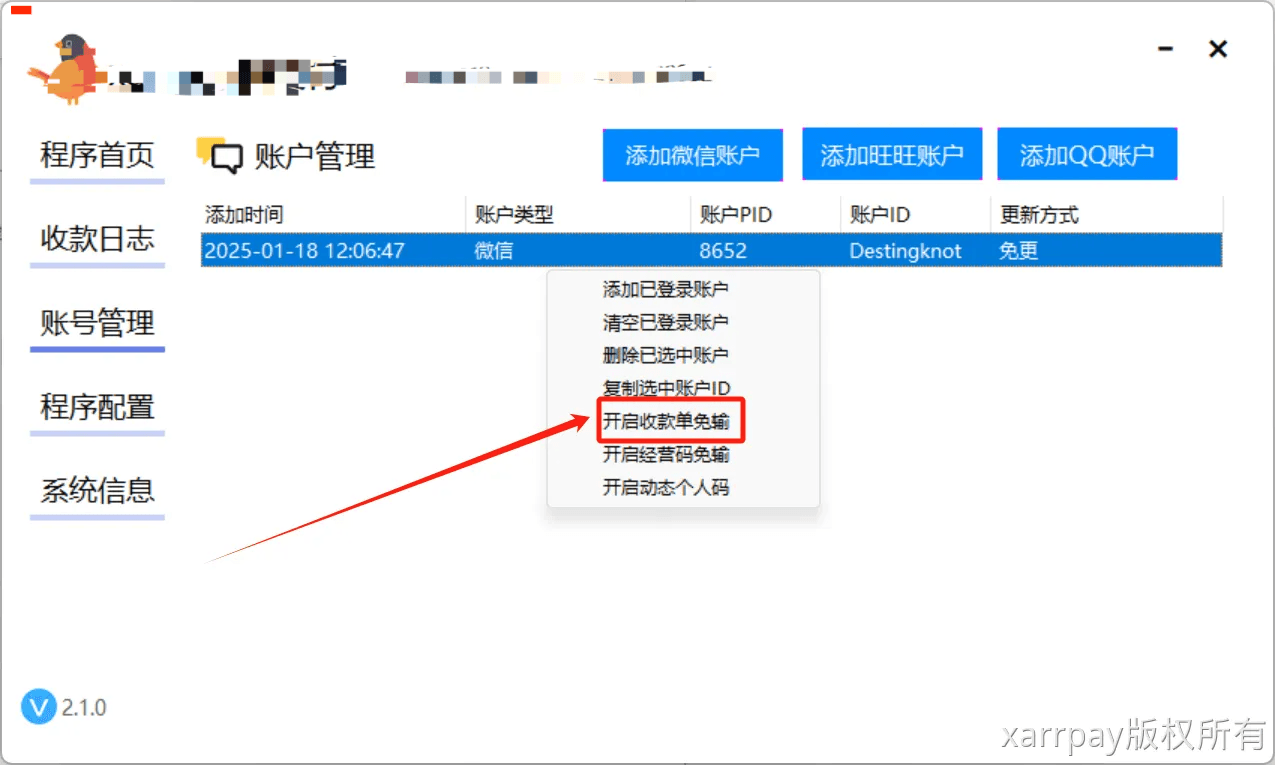Open the 程序首页 tab
1275x765 pixels.
97,156
